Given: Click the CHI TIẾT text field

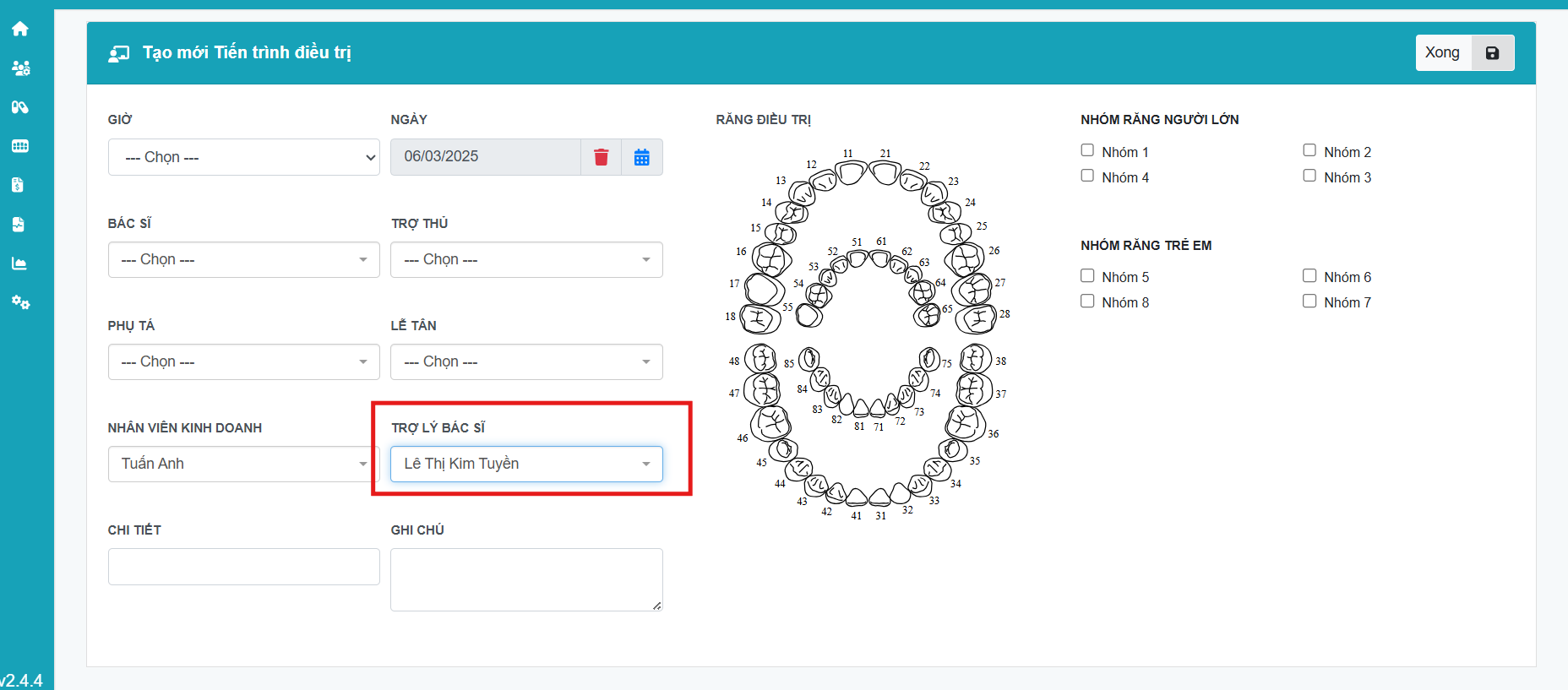Looking at the screenshot, I should click(x=243, y=567).
